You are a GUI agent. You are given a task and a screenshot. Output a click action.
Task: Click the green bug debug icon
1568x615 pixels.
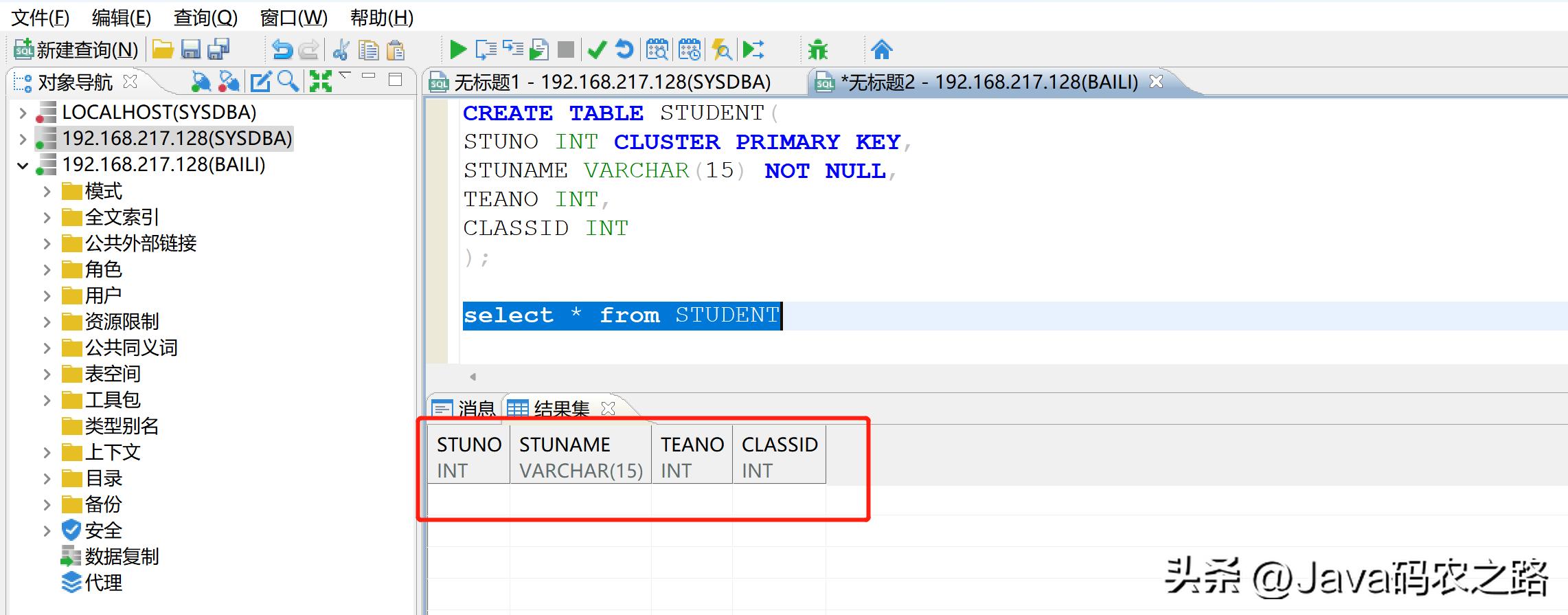(817, 49)
